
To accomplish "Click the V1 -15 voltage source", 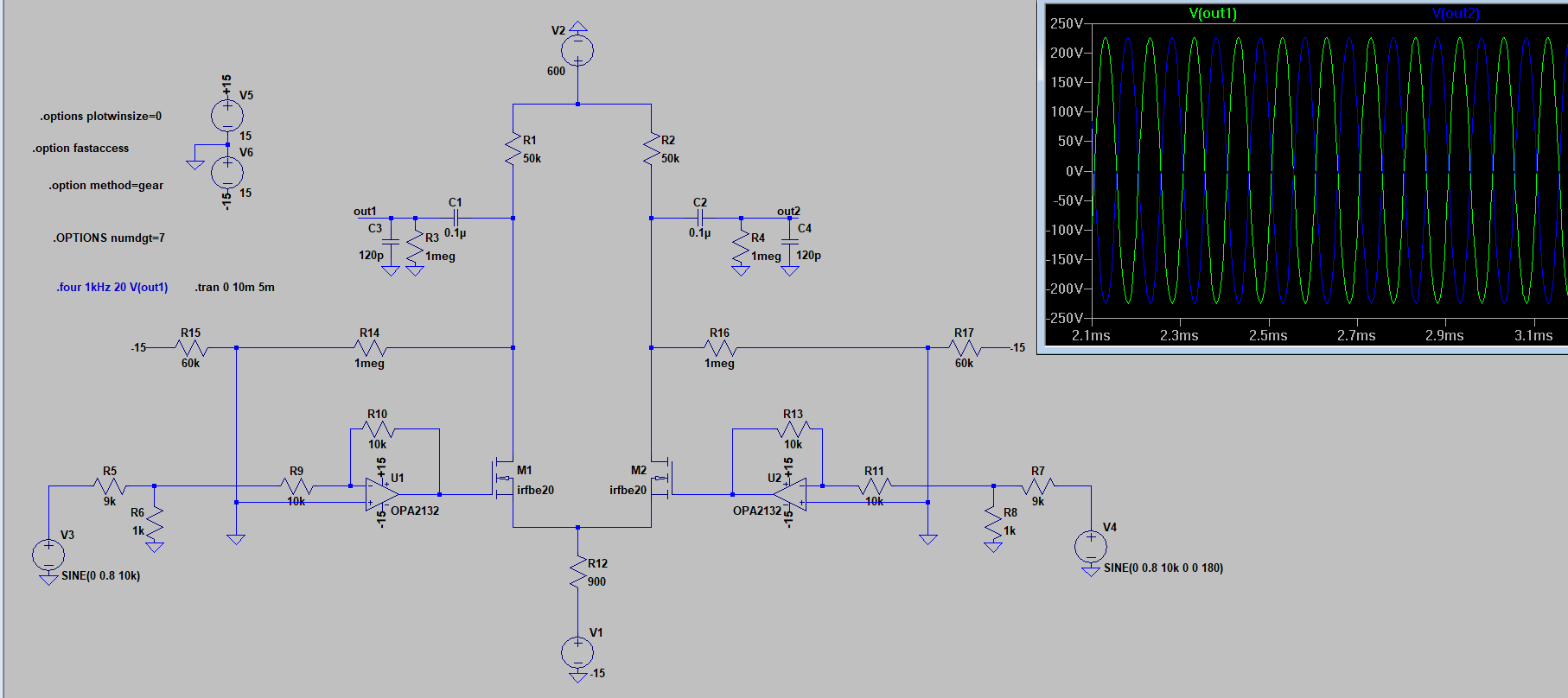I will coord(577,653).
